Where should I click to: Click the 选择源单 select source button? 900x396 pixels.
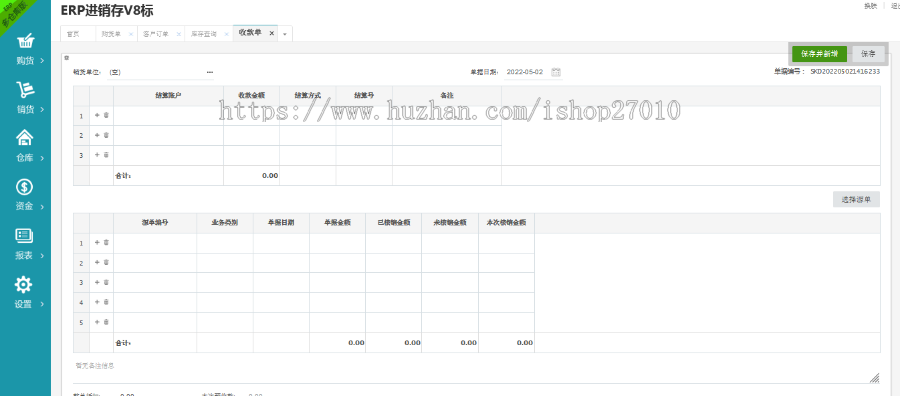pyautogui.click(x=856, y=200)
